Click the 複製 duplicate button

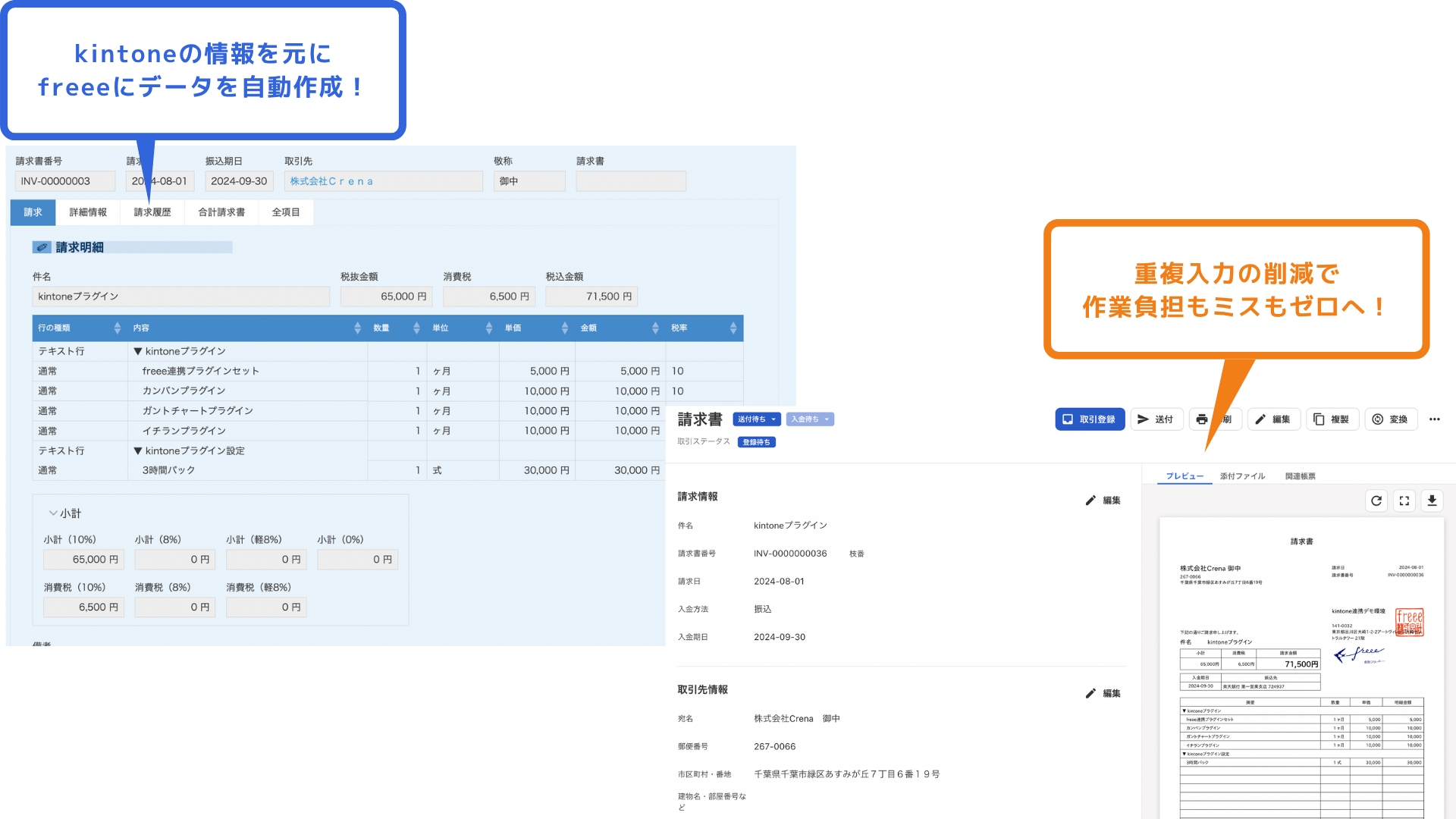(x=1332, y=419)
